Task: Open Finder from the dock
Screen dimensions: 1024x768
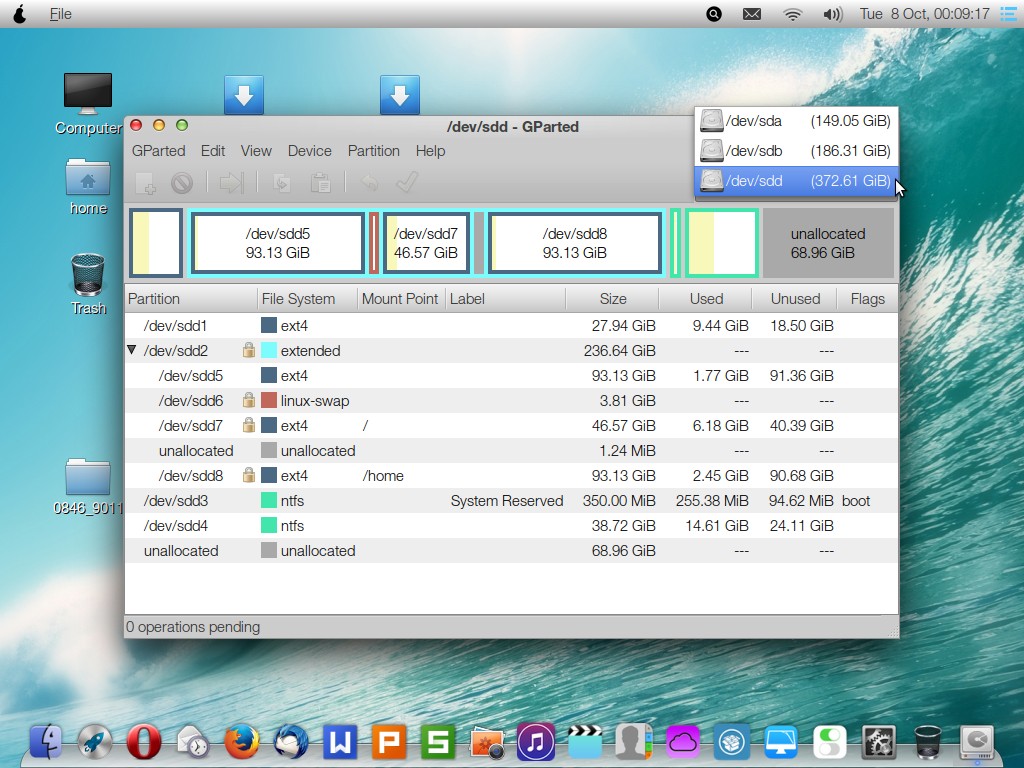Action: coord(46,742)
